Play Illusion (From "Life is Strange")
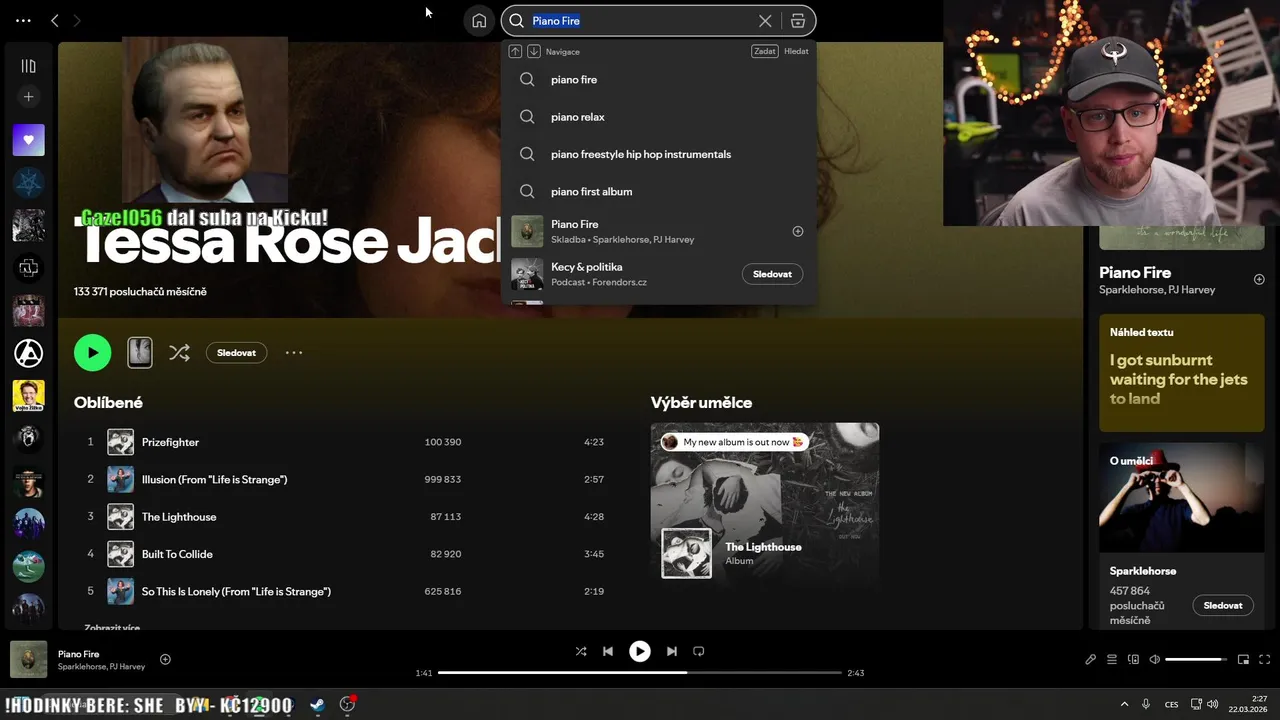Image resolution: width=1280 pixels, height=720 pixels. pyautogui.click(x=345, y=479)
